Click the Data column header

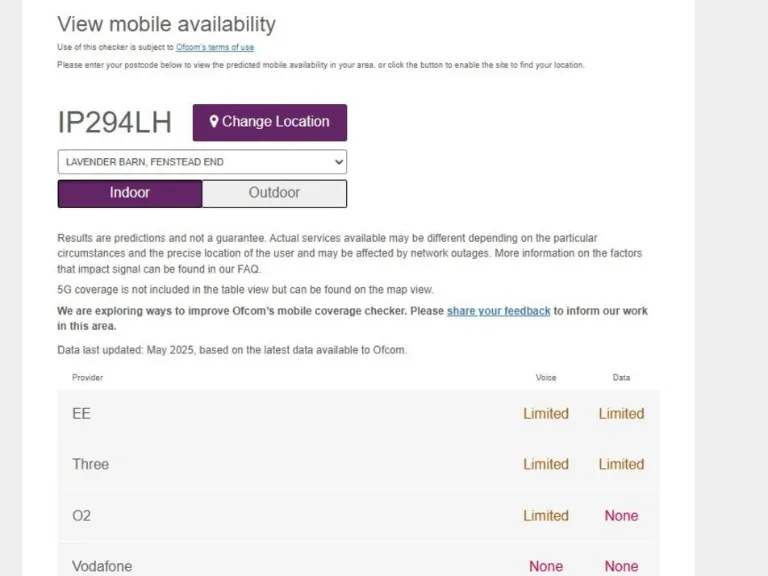click(621, 378)
